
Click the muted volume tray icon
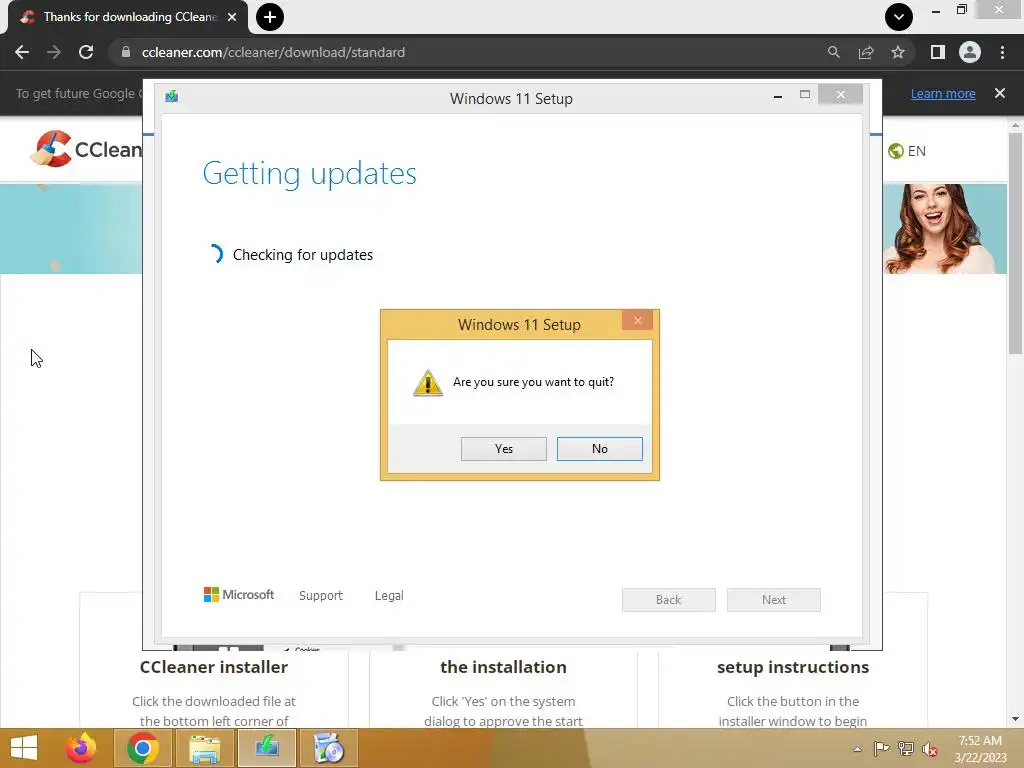(930, 749)
